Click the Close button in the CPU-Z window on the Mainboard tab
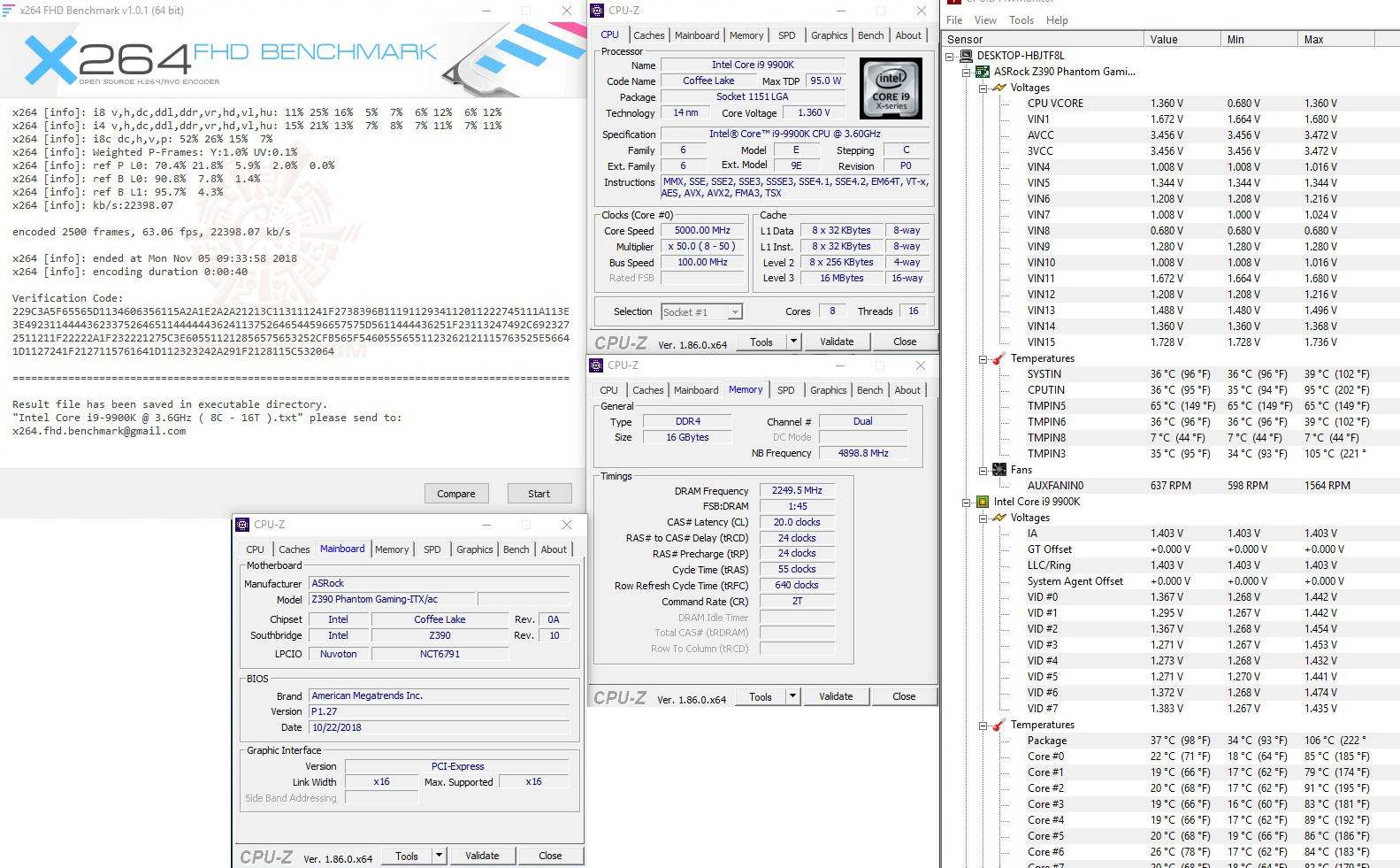Viewport: 1400px width, 868px height. [x=550, y=856]
